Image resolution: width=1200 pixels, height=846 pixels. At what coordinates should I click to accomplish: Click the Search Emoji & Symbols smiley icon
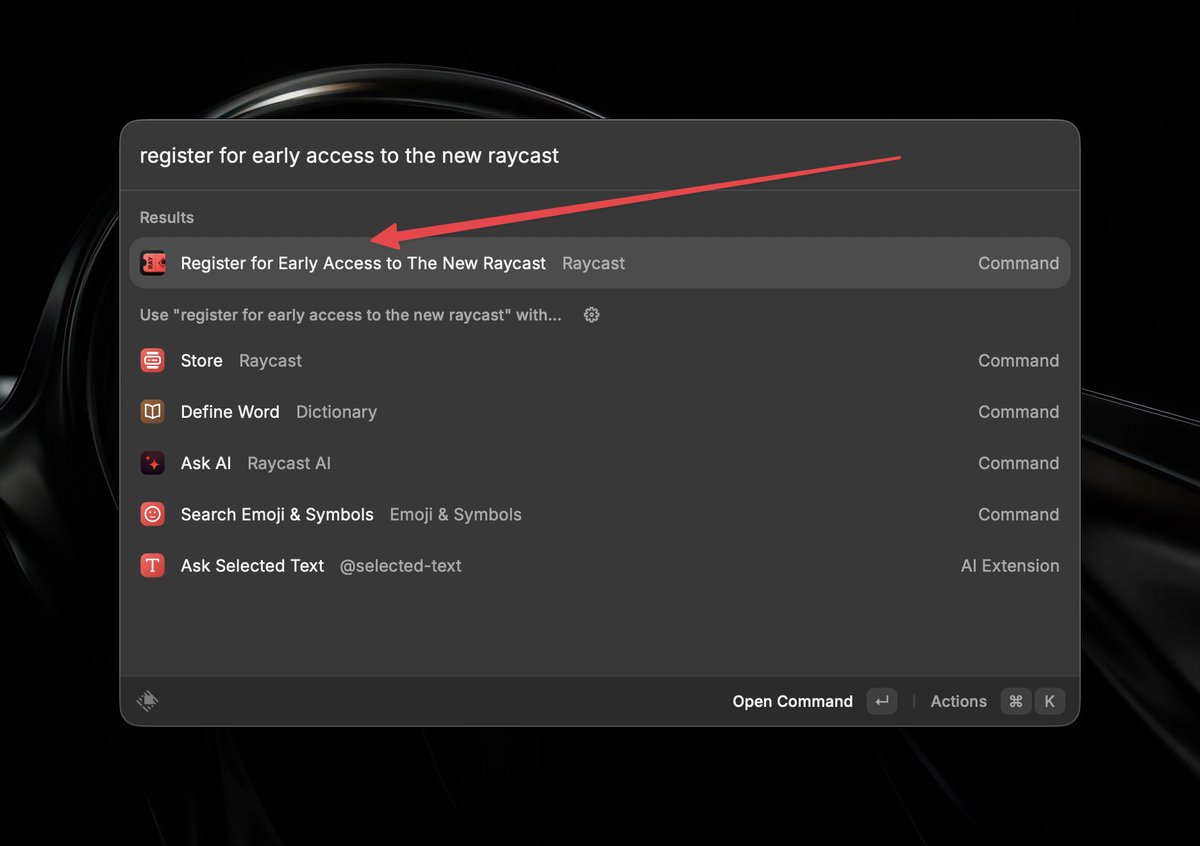[x=152, y=514]
